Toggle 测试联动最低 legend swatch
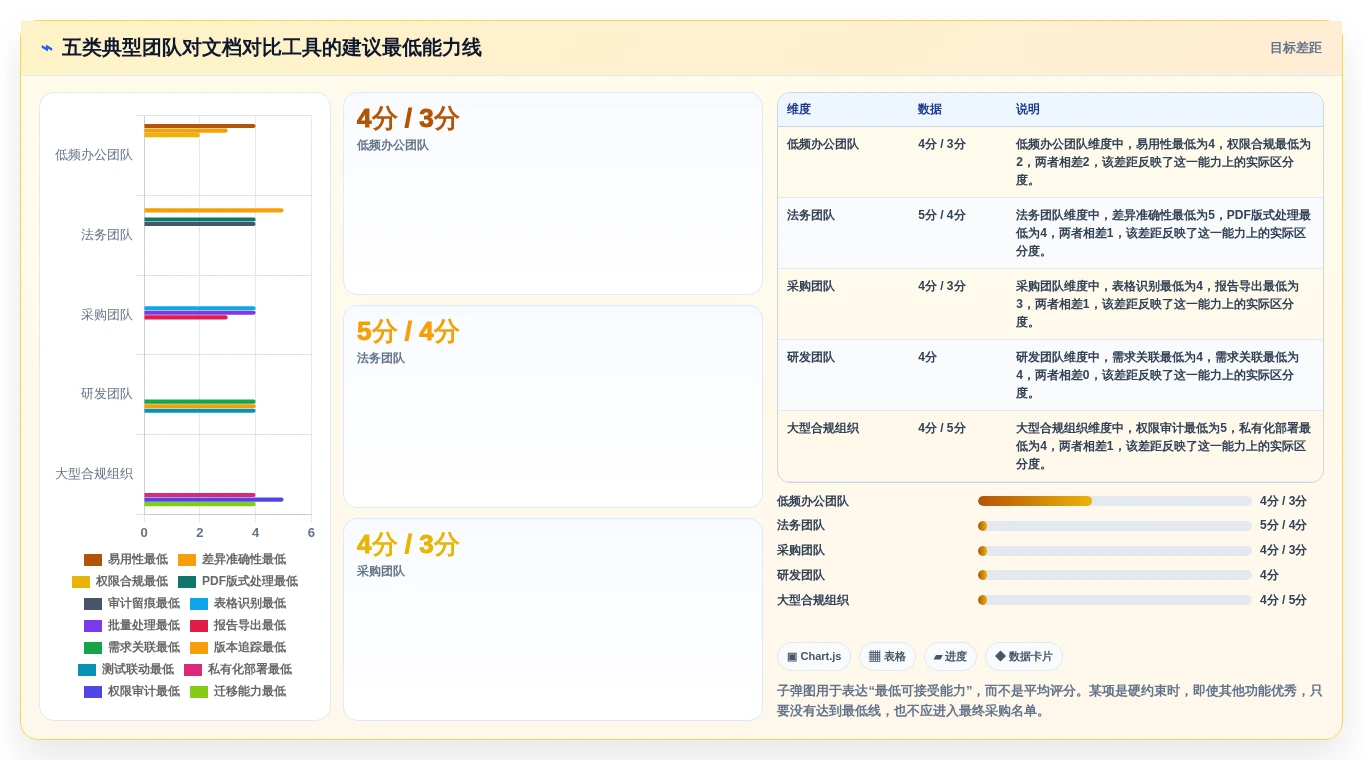The height and width of the screenshot is (760, 1363). 87,670
